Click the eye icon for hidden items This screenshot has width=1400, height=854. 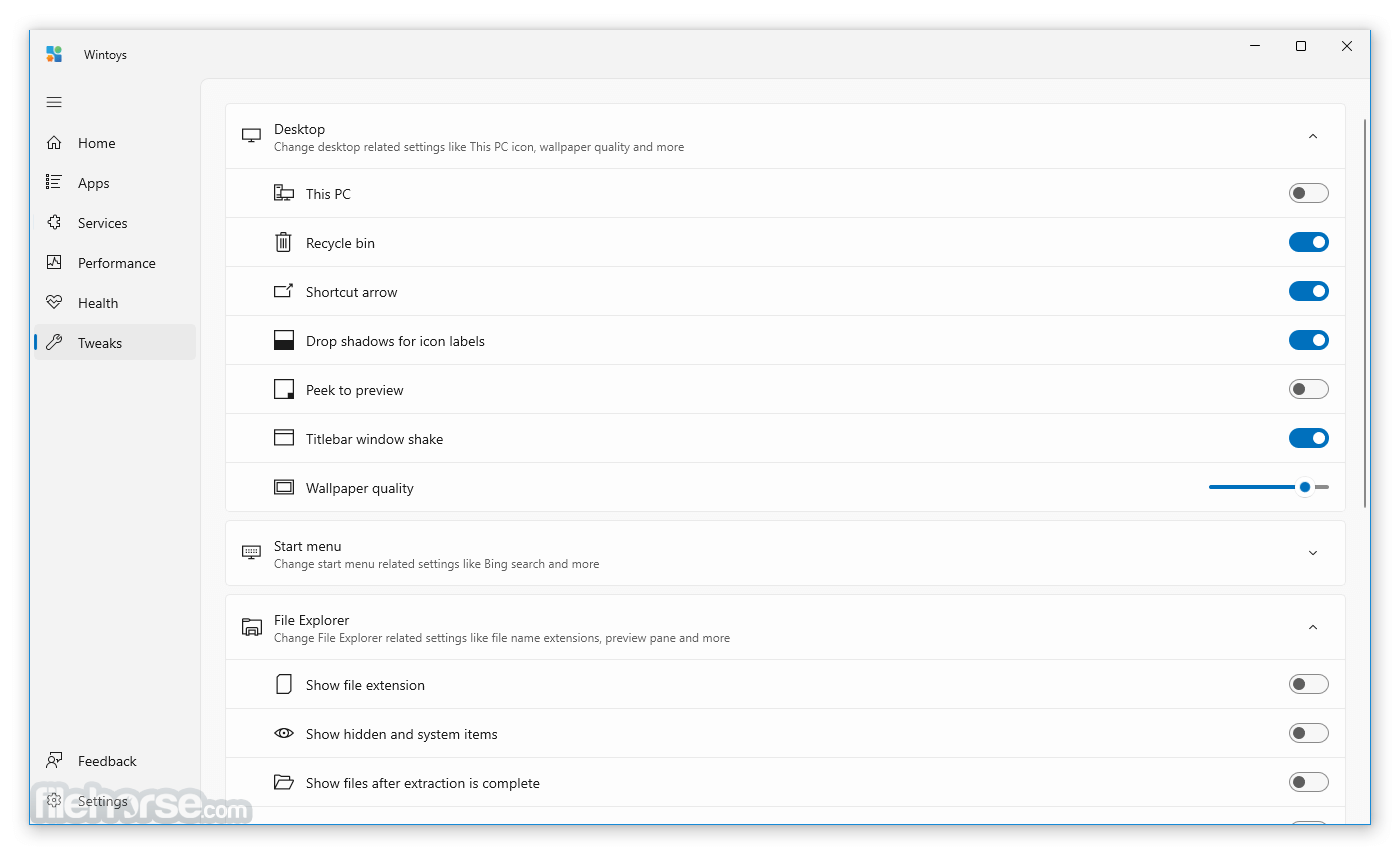click(x=284, y=733)
